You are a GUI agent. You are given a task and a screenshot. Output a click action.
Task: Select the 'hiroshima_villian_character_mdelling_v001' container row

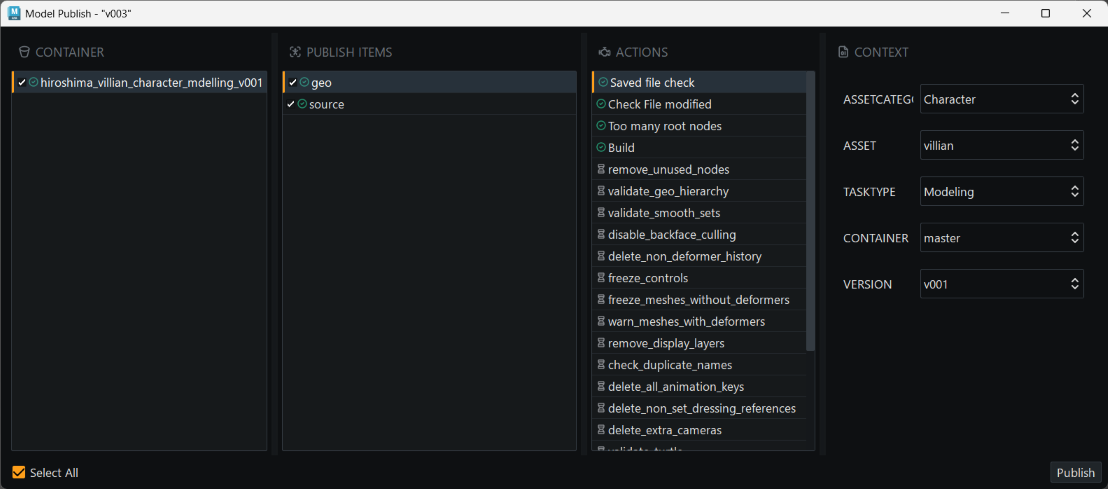pyautogui.click(x=139, y=83)
